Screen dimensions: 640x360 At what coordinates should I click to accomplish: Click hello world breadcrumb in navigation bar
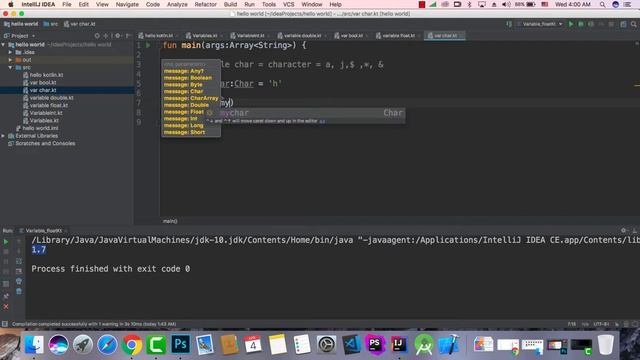coord(20,24)
